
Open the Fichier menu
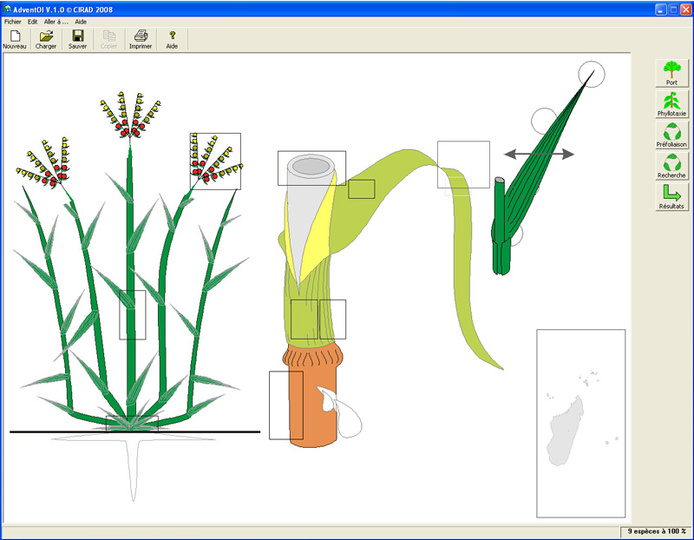click(x=12, y=21)
